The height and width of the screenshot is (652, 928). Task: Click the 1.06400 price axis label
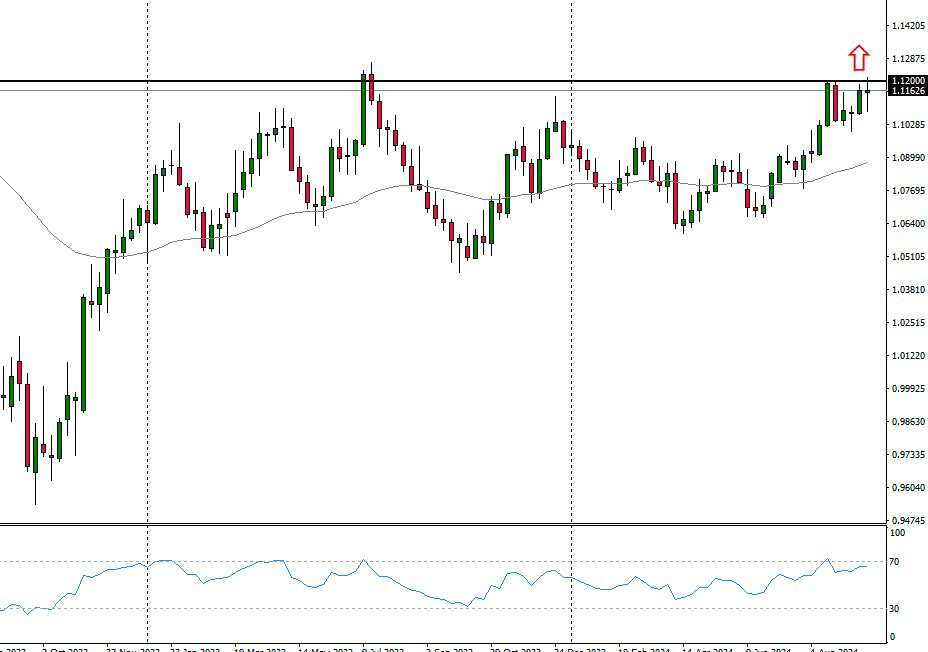tap(907, 224)
